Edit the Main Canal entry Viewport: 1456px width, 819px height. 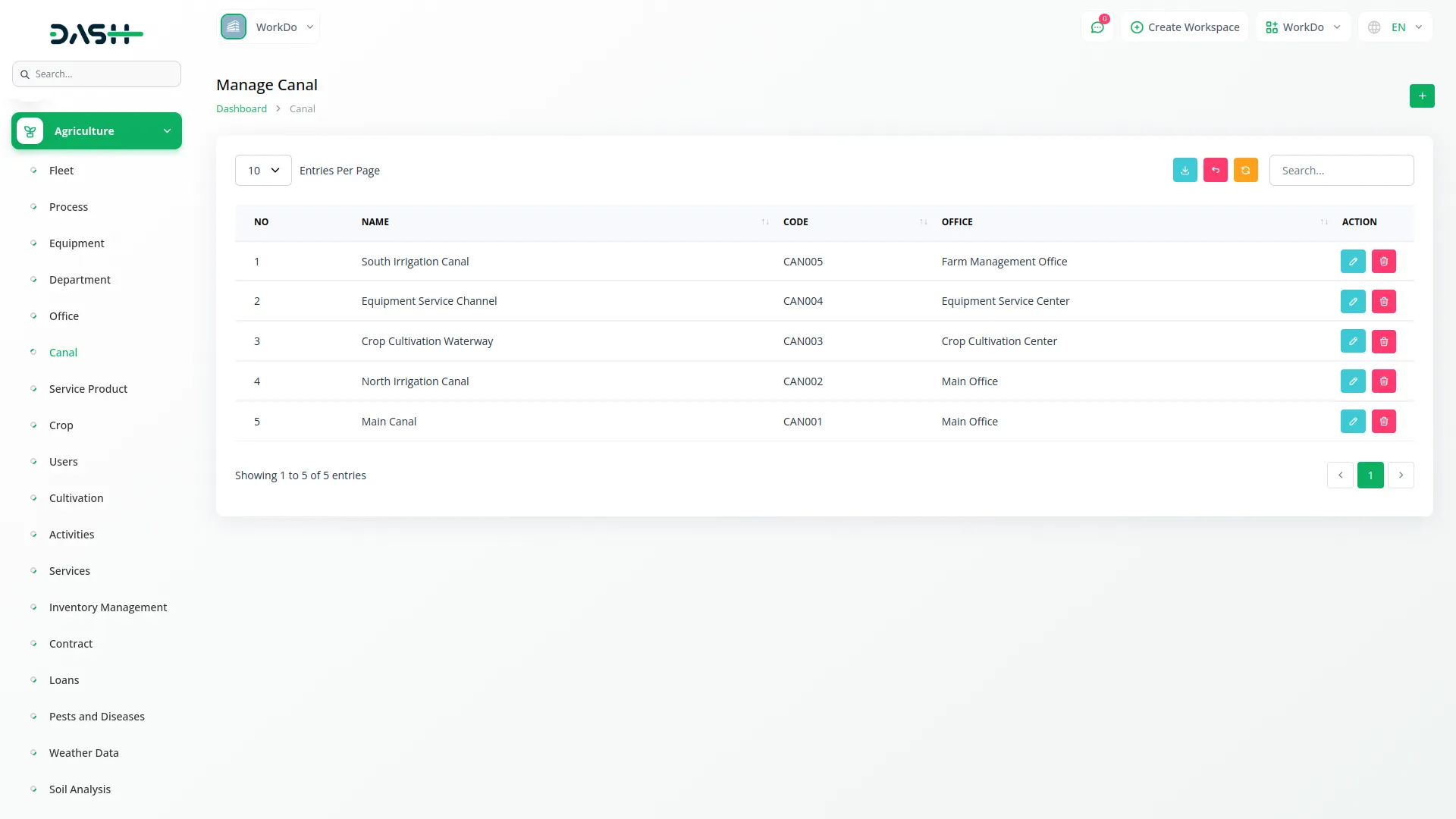[x=1353, y=422]
